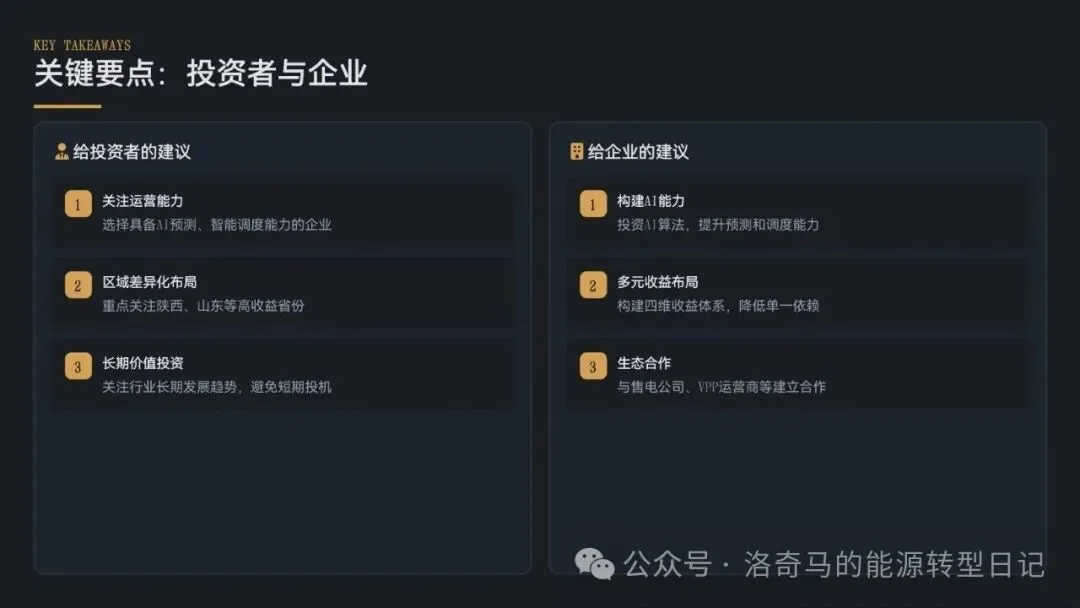The height and width of the screenshot is (608, 1080).
Task: Open the 生态合作 card
Action: (798, 375)
